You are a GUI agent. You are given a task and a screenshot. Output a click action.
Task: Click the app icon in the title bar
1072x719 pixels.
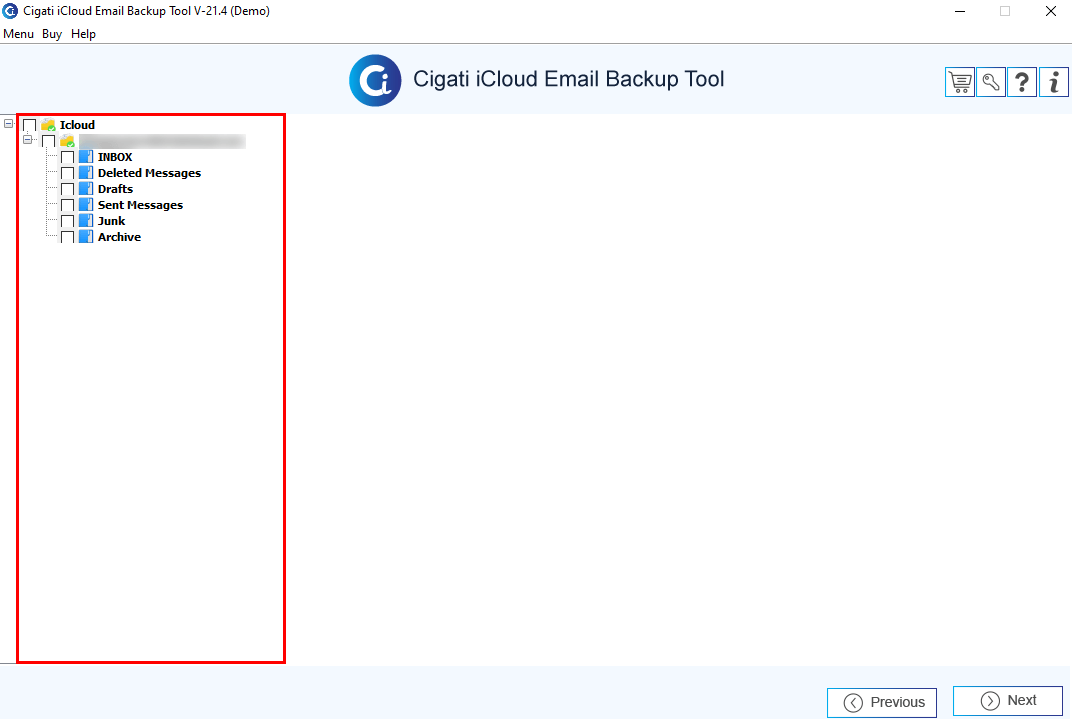[x=10, y=11]
